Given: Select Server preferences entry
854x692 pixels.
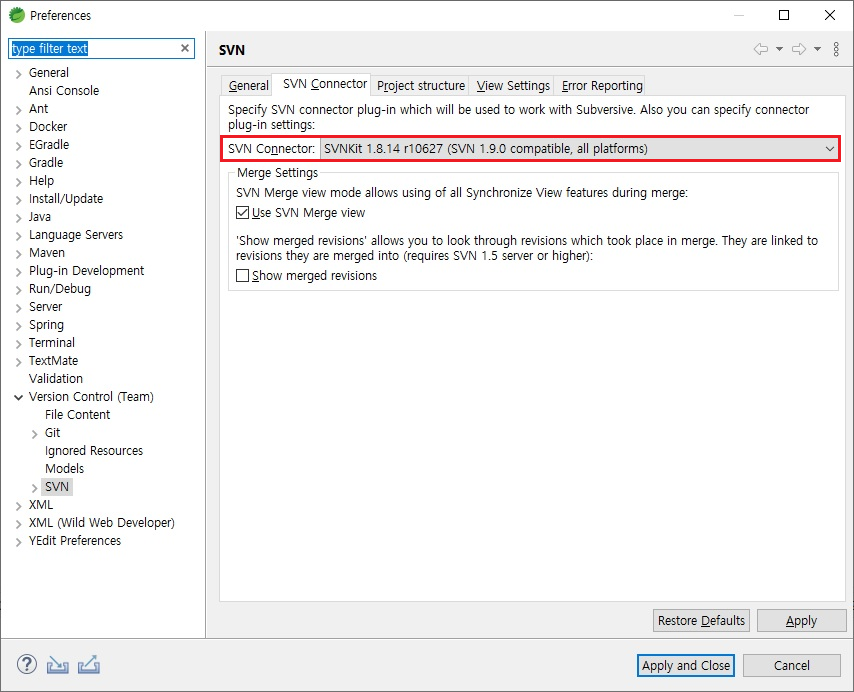Looking at the screenshot, I should click(45, 306).
